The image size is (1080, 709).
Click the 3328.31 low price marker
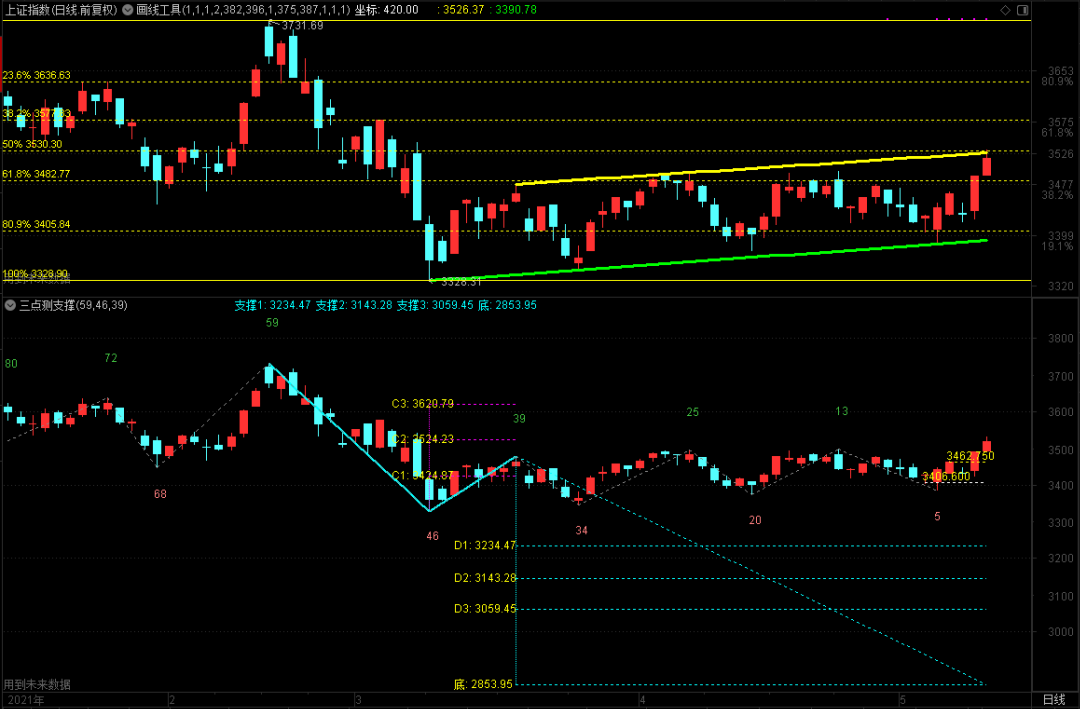(x=460, y=282)
